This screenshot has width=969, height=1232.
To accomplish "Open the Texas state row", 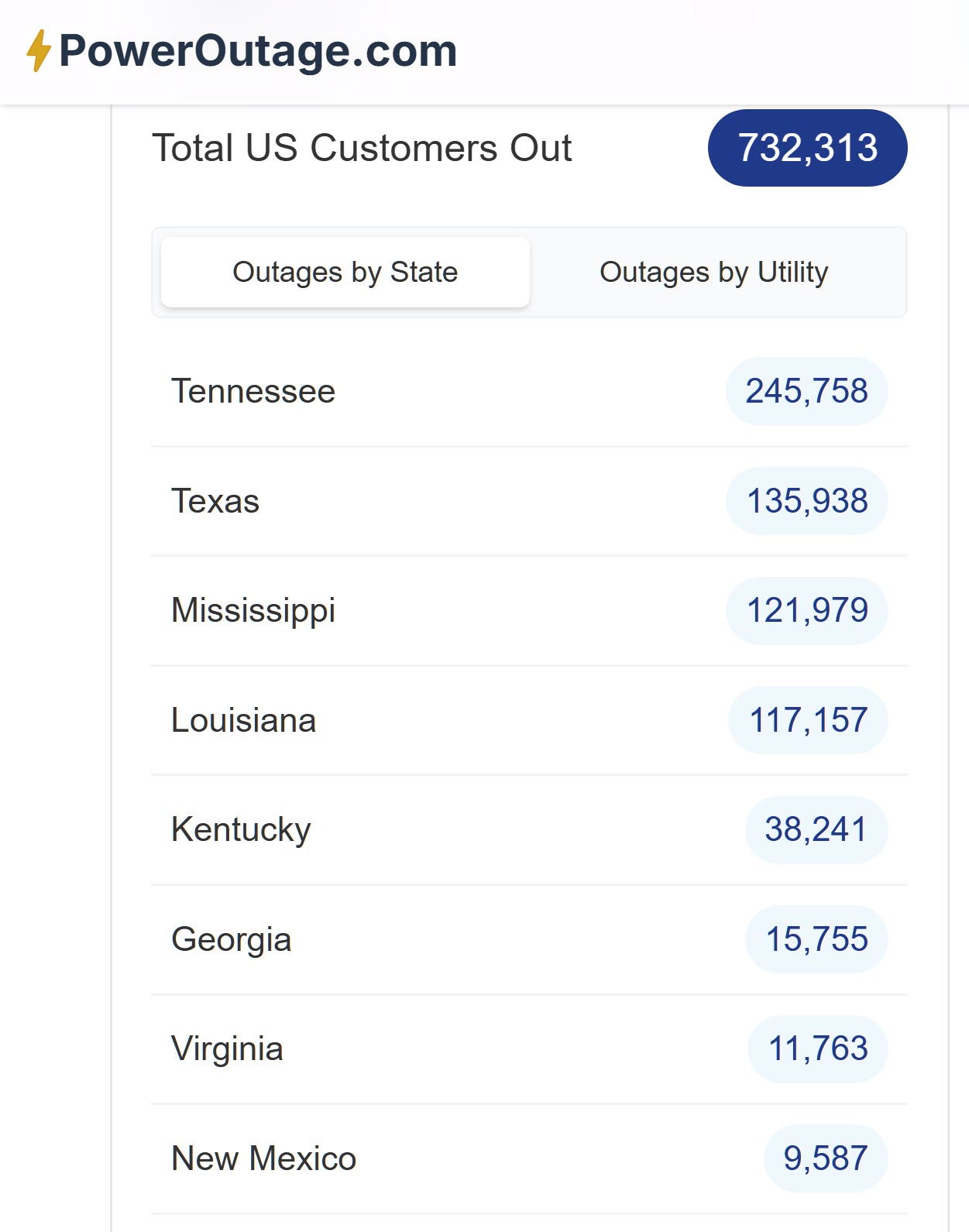I will coord(215,501).
